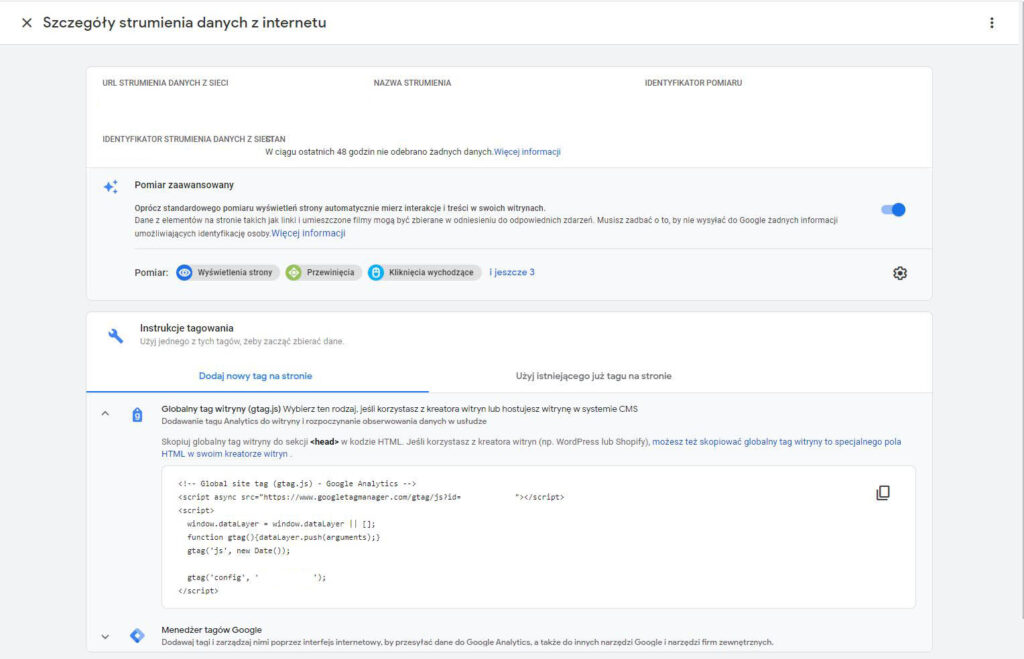Click the Instrukcje tagowania heading
This screenshot has height=659, width=1024.
pyautogui.click(x=187, y=328)
